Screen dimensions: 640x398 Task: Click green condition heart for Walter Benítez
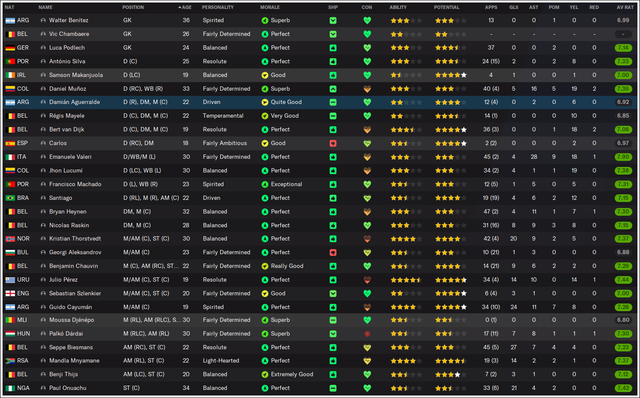pos(367,20)
